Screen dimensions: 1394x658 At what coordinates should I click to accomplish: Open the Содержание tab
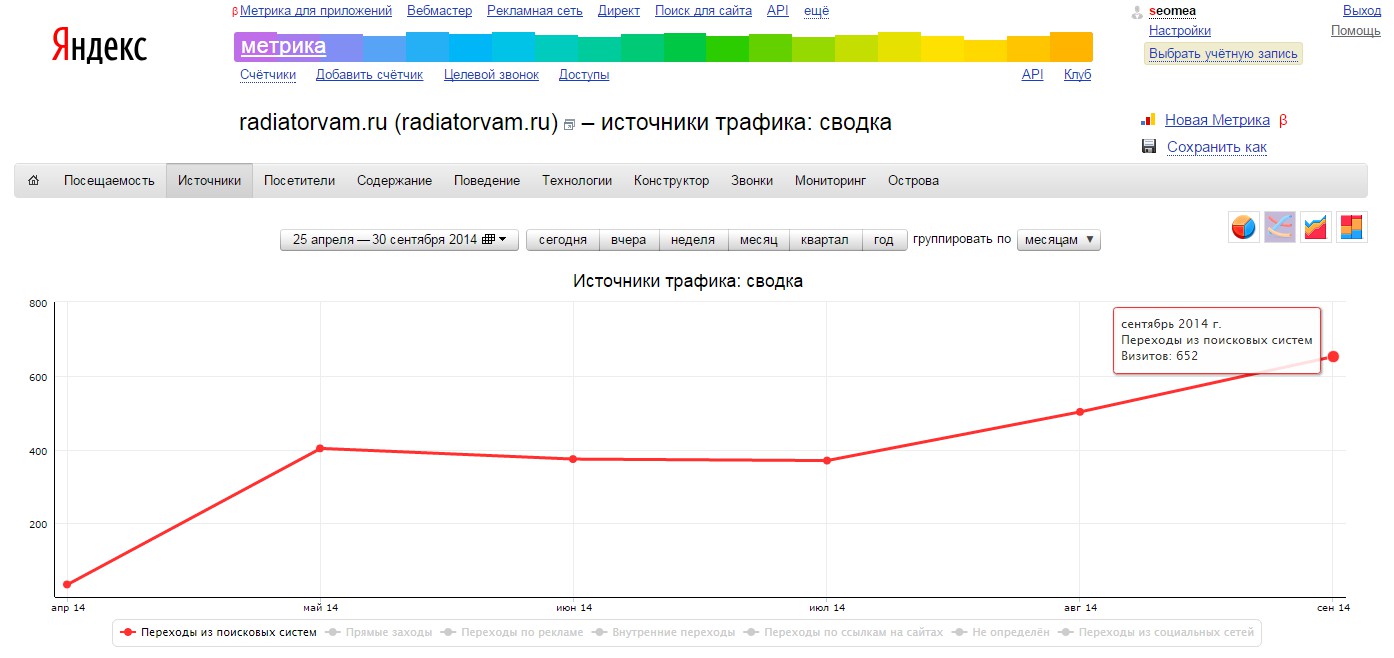point(394,181)
